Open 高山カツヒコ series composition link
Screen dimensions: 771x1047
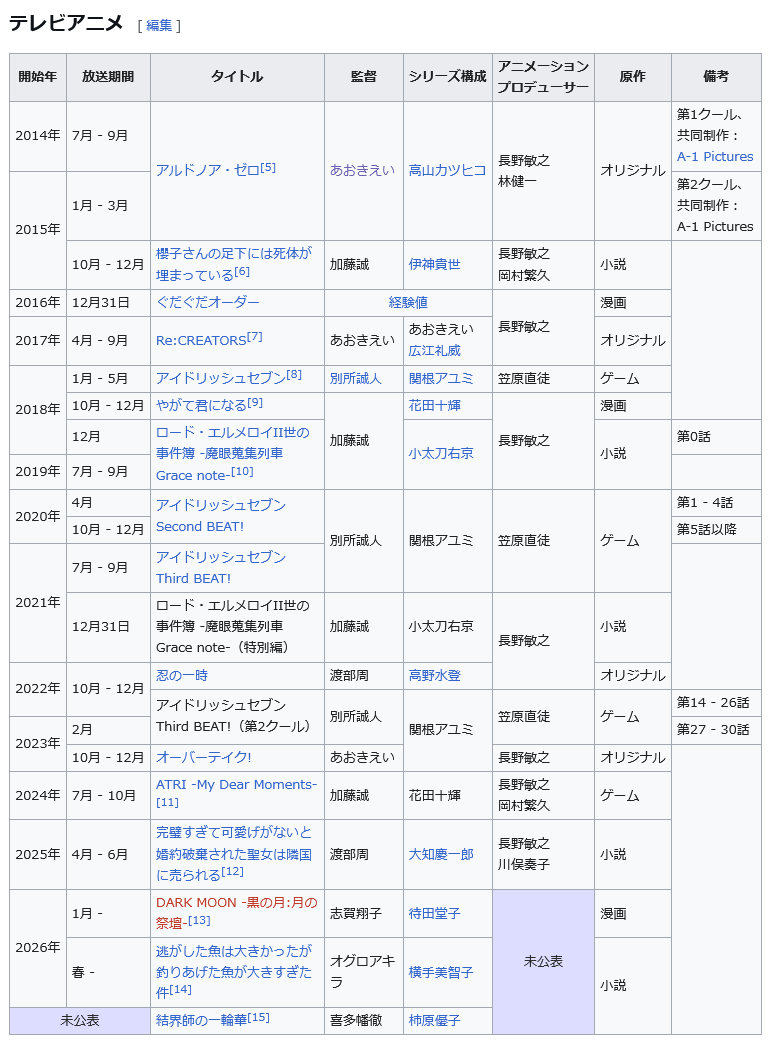pyautogui.click(x=447, y=170)
